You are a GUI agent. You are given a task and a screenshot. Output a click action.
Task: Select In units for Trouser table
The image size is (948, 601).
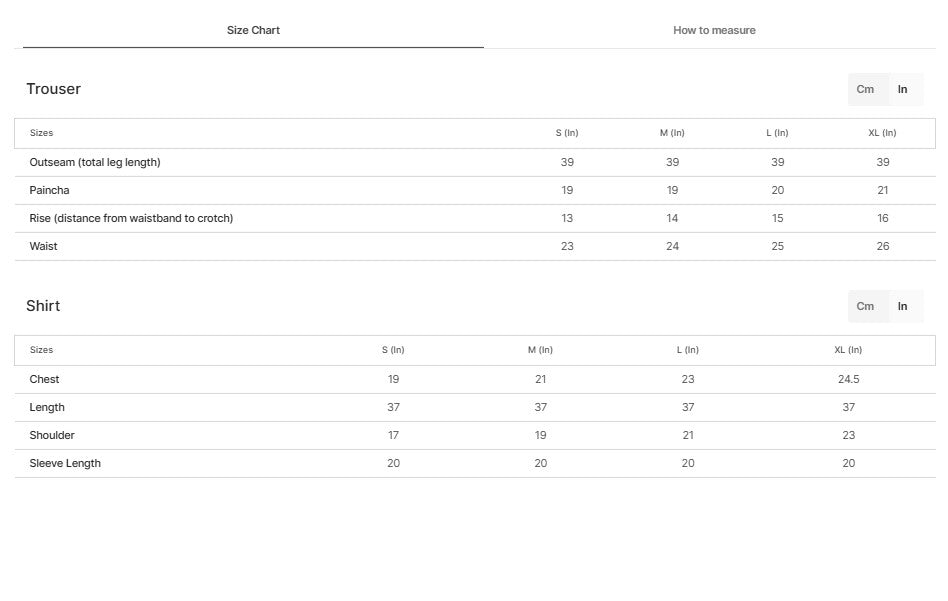[902, 89]
